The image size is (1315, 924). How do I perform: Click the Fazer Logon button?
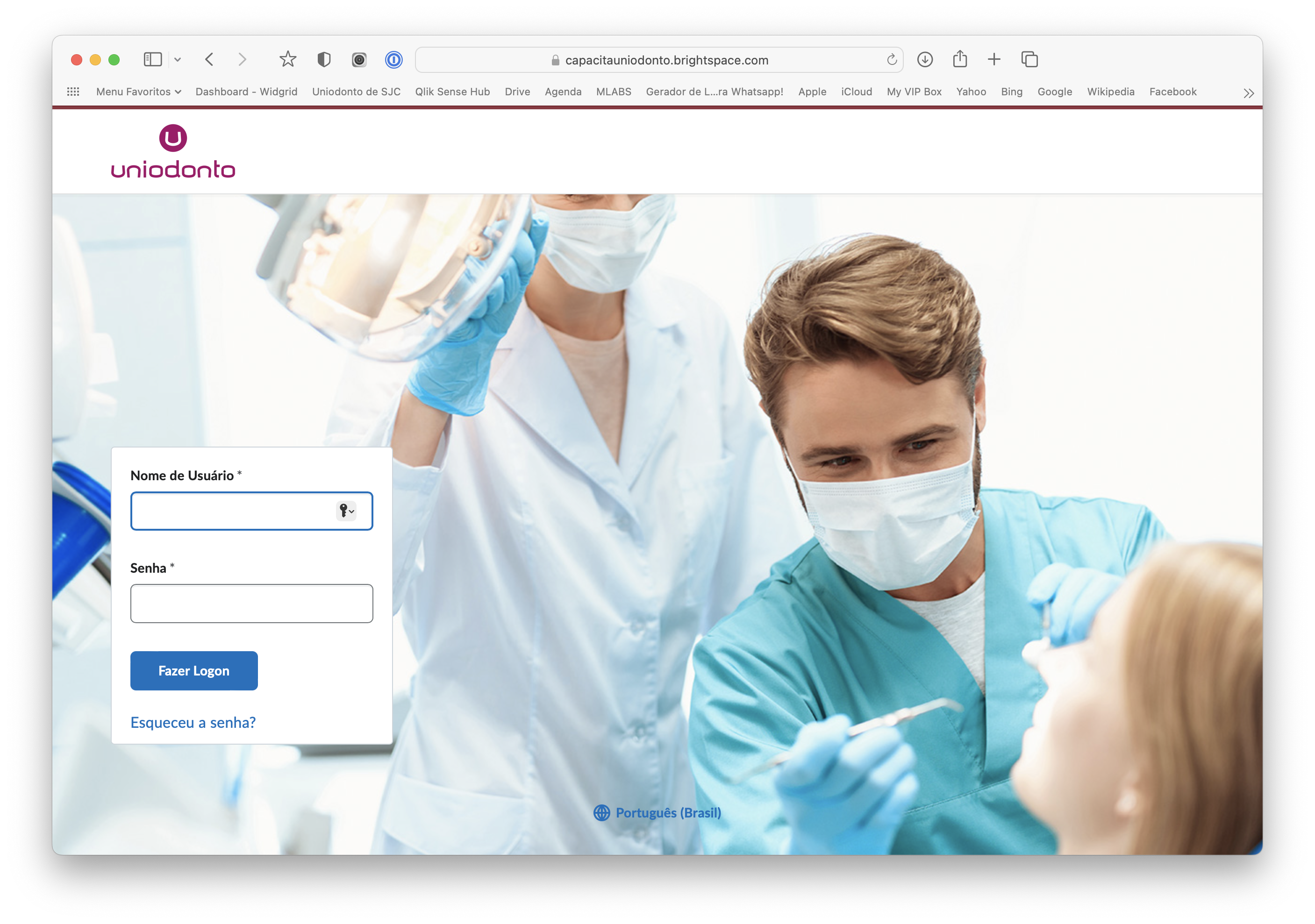(193, 670)
